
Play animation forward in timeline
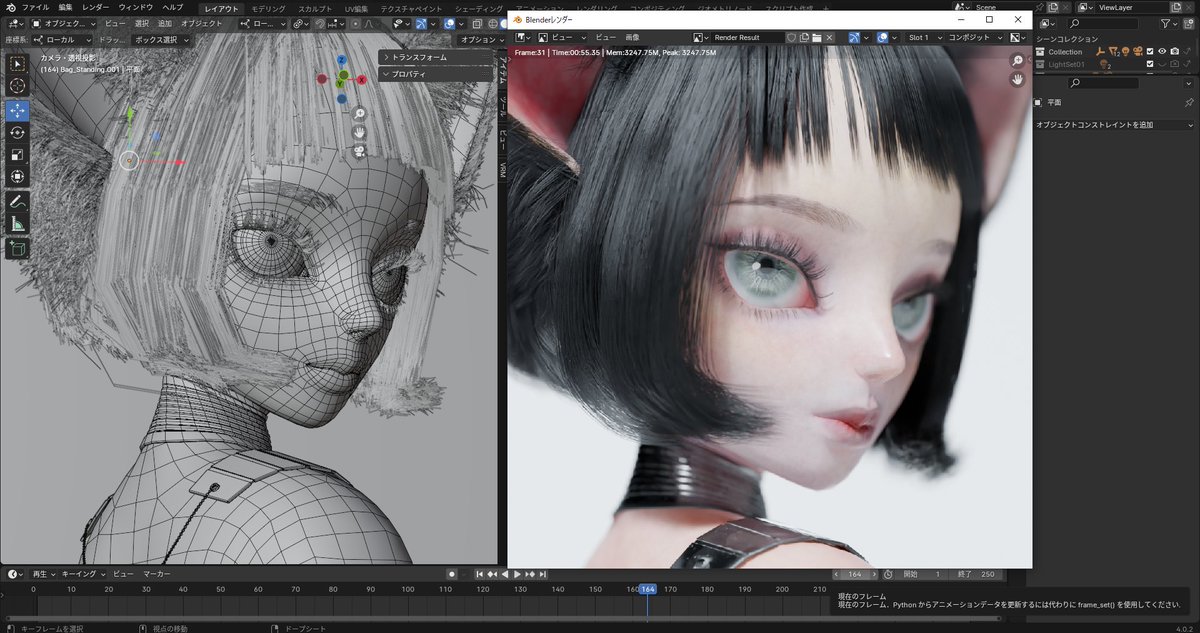point(517,574)
